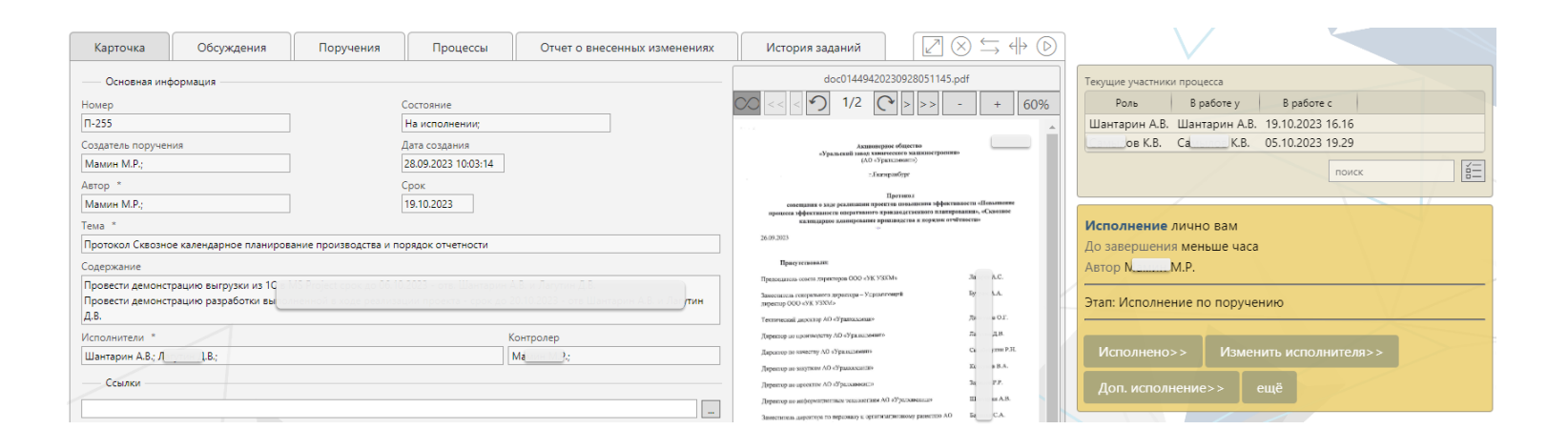Switch to История заданий tab
Screen dimensions: 1568x429
[813, 48]
